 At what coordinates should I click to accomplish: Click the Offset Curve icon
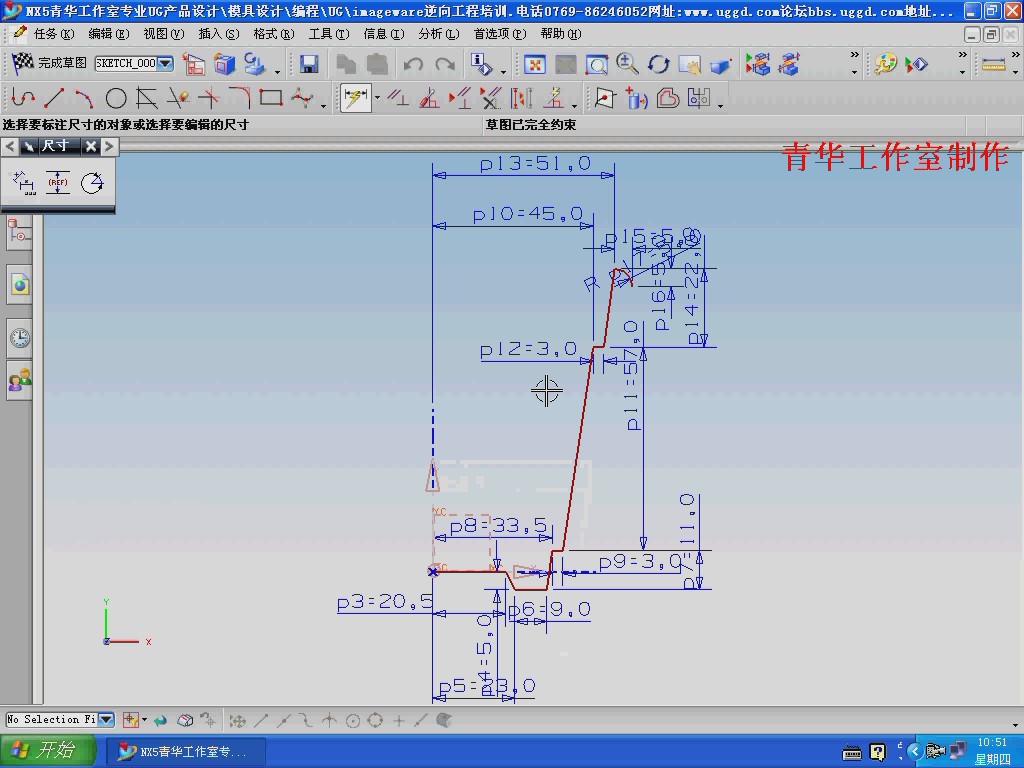(668, 99)
